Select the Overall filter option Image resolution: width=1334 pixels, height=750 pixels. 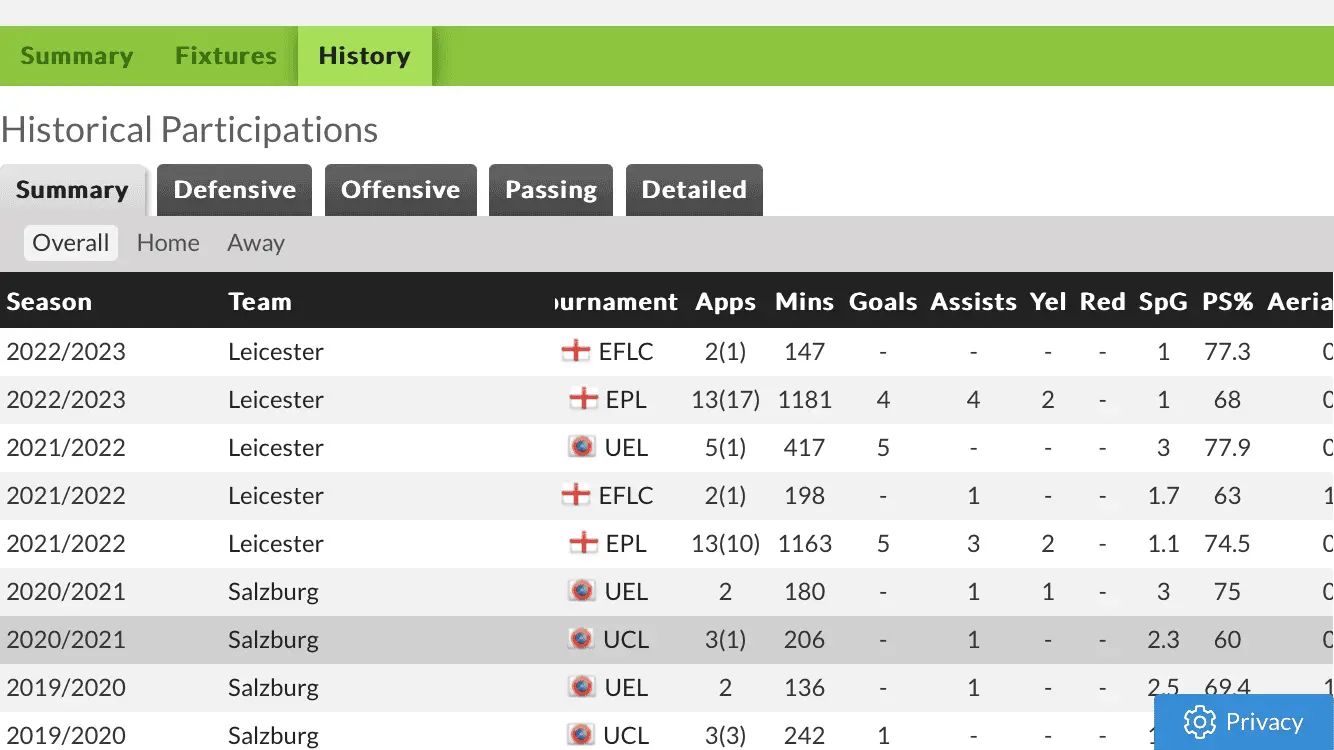pyautogui.click(x=71, y=243)
